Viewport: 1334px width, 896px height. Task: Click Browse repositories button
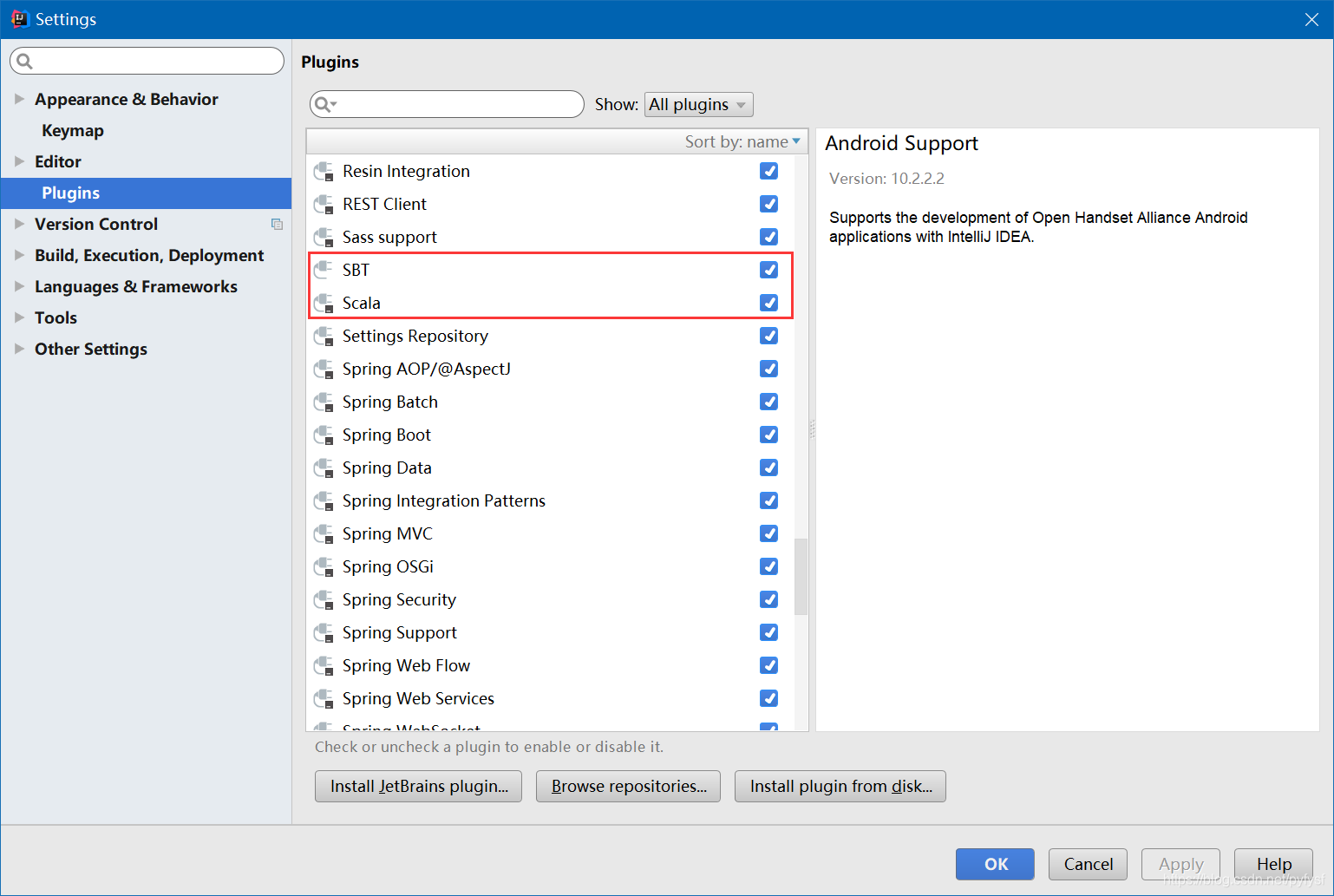[628, 786]
